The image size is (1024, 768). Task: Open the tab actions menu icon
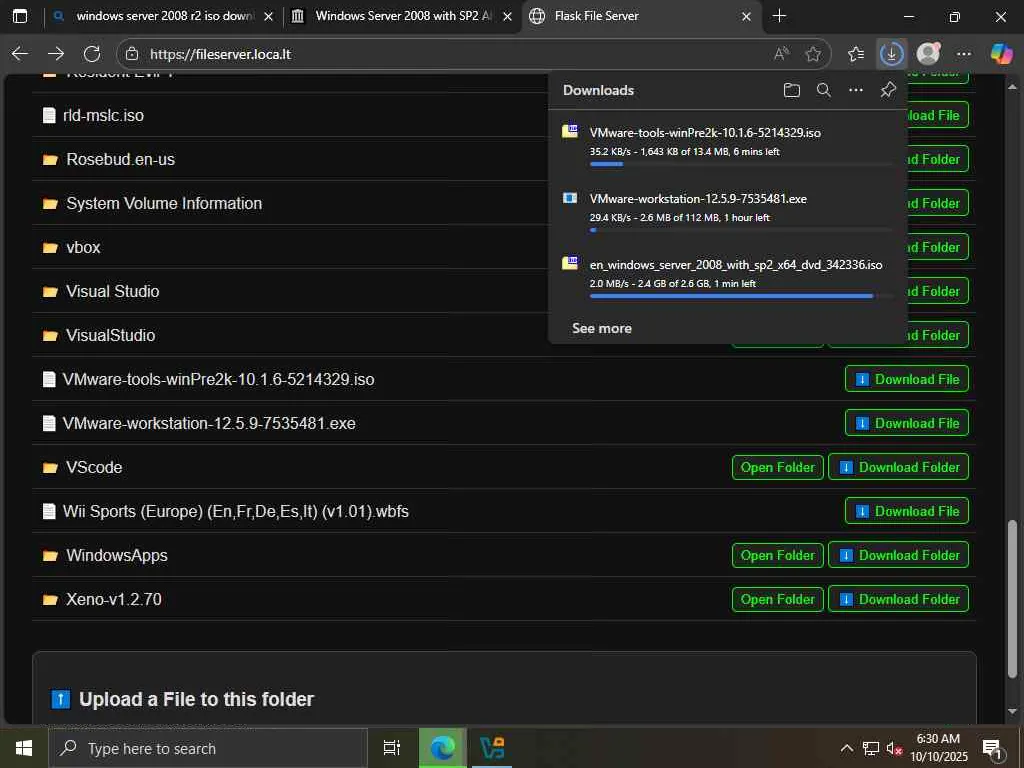point(20,16)
